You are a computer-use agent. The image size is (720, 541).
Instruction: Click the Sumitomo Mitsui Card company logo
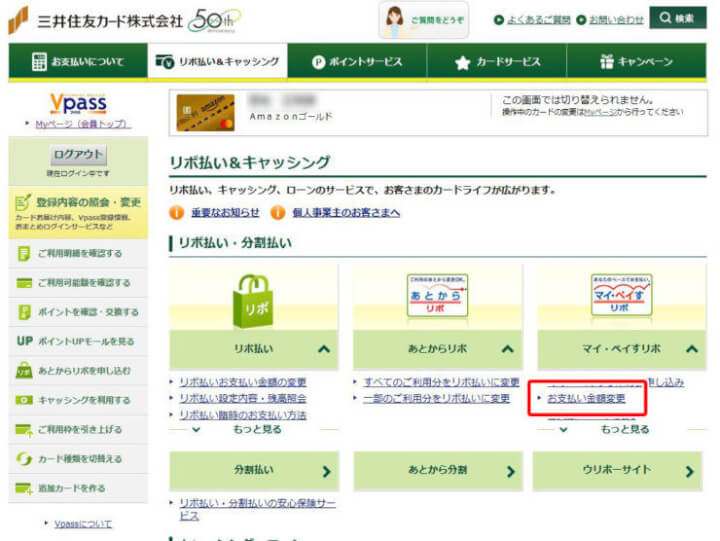pos(96,21)
